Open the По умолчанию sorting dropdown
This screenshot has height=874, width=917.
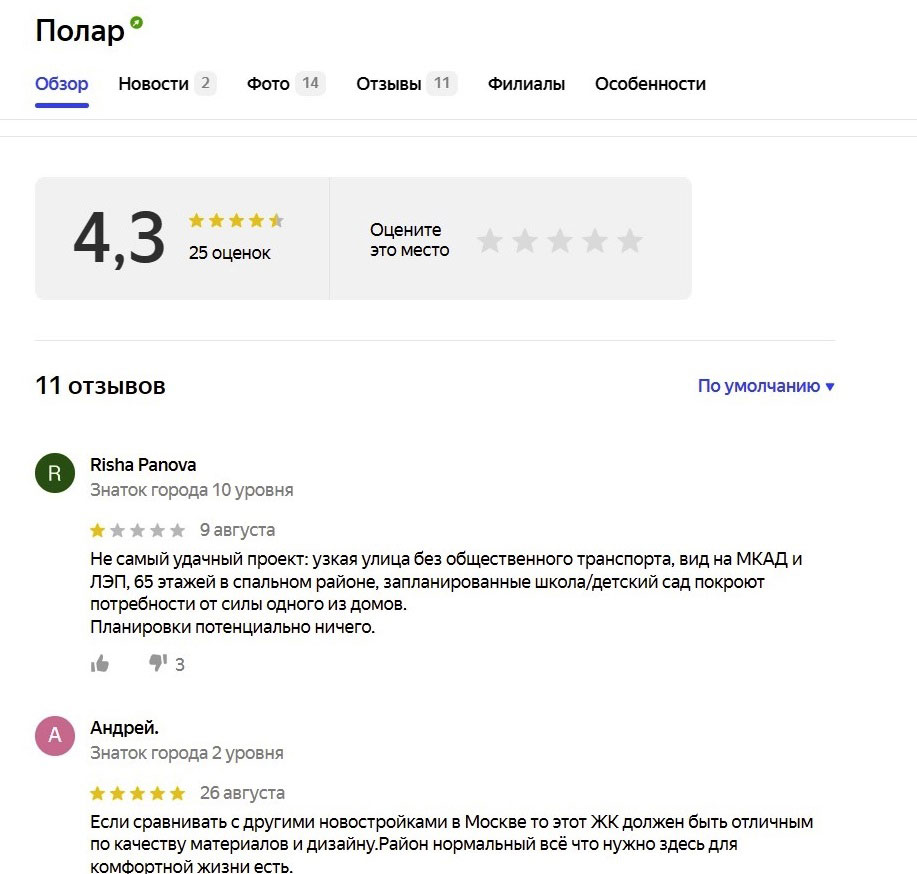766,386
